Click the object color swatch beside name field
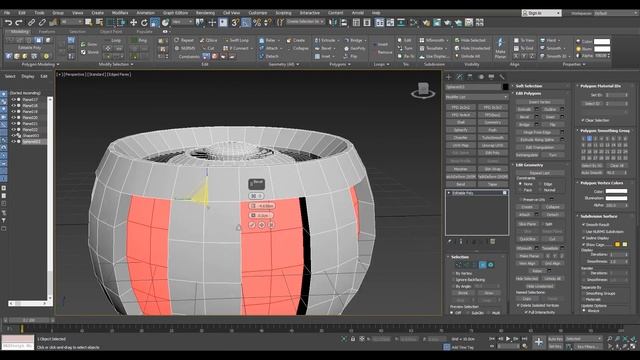640x360 pixels. click(x=505, y=87)
